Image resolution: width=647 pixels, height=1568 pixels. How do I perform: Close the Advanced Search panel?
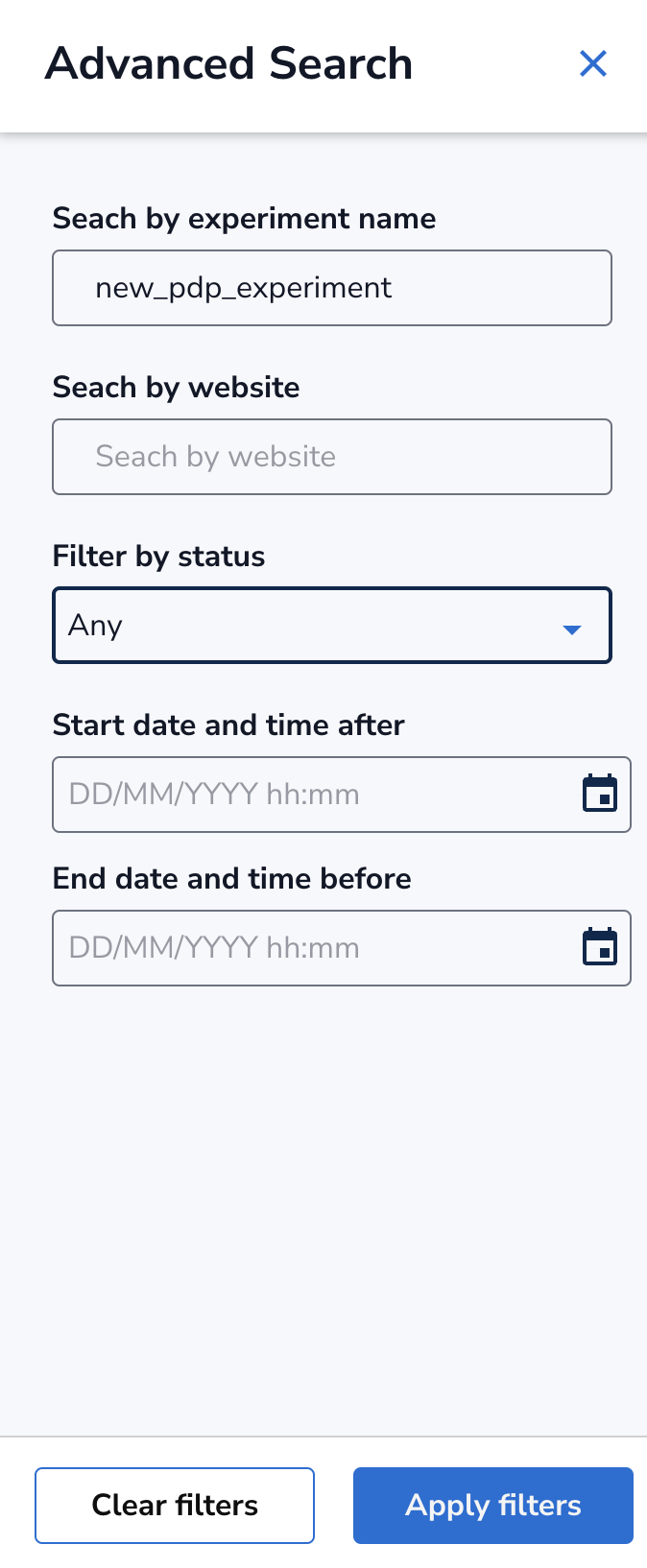point(593,64)
